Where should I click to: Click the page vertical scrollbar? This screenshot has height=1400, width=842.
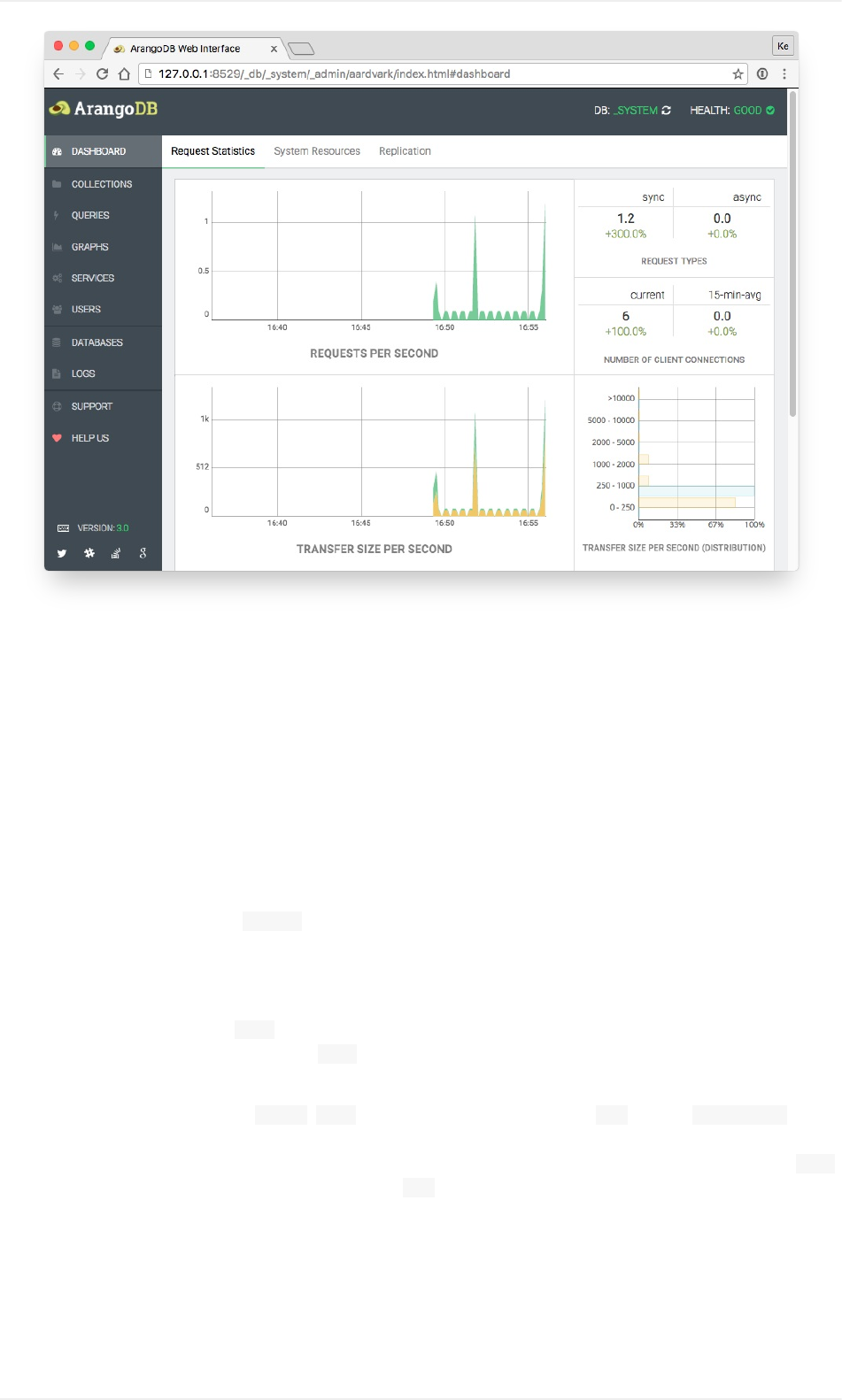coord(792,252)
